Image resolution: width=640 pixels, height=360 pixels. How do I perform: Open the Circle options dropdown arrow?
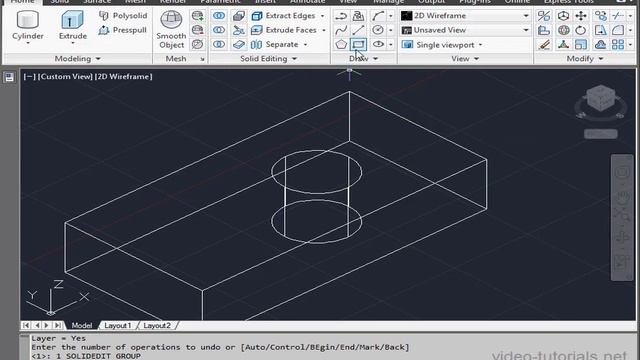pos(391,30)
